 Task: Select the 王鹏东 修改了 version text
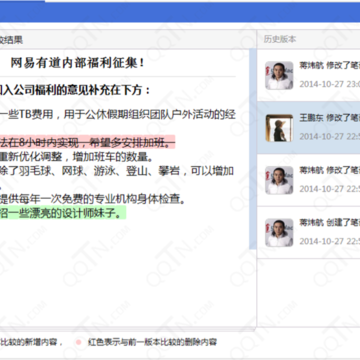click(330, 118)
